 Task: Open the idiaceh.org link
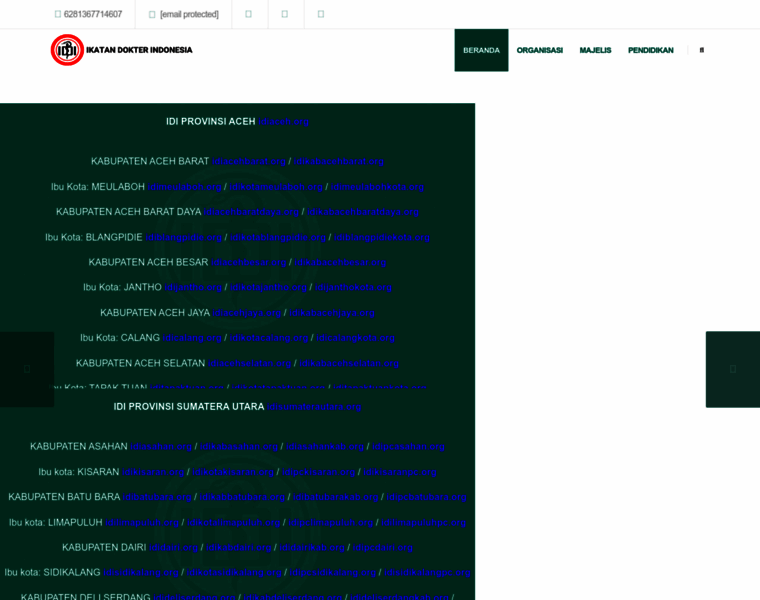click(x=284, y=122)
